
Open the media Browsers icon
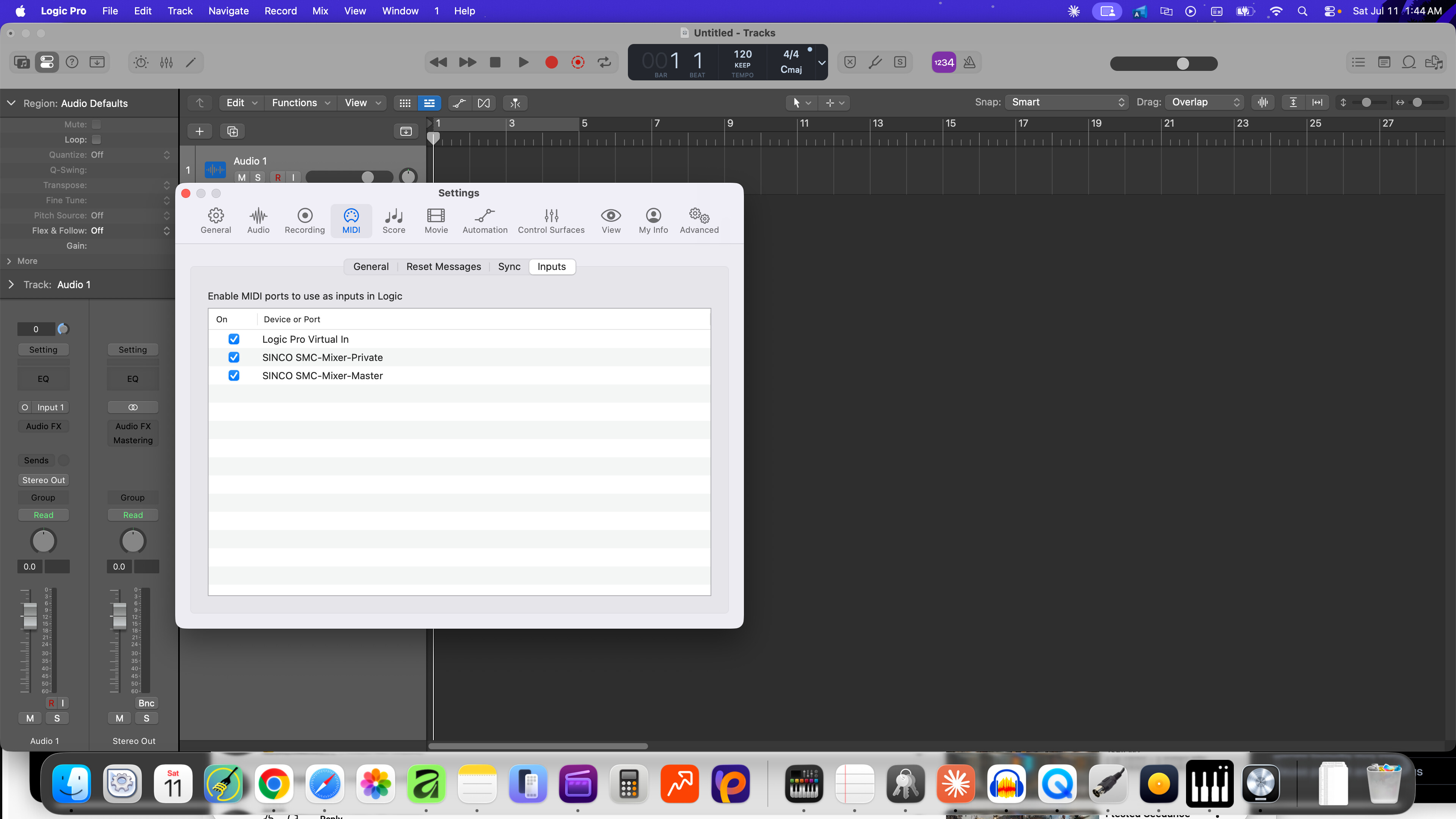click(x=1434, y=62)
